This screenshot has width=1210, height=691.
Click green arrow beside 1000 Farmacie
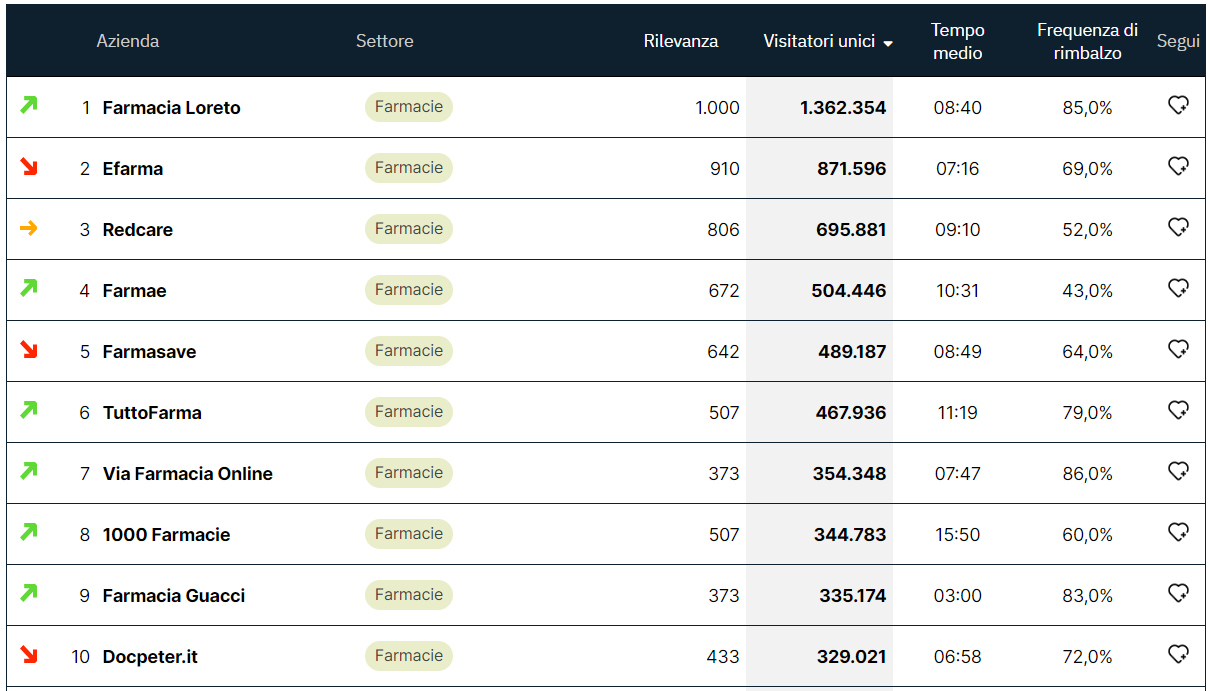coord(29,531)
